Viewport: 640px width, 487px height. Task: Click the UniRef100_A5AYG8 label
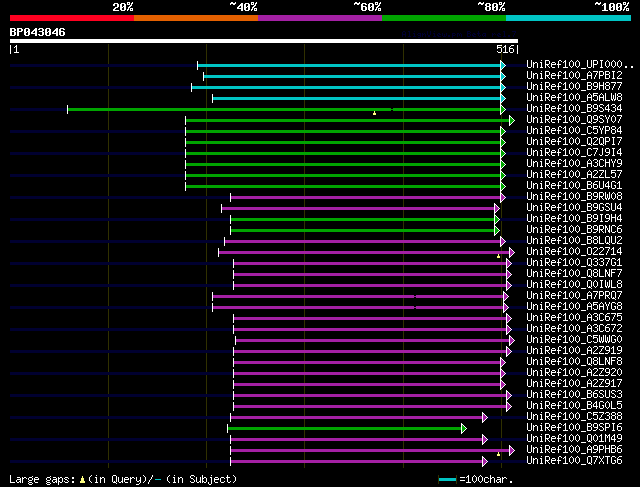(574, 307)
